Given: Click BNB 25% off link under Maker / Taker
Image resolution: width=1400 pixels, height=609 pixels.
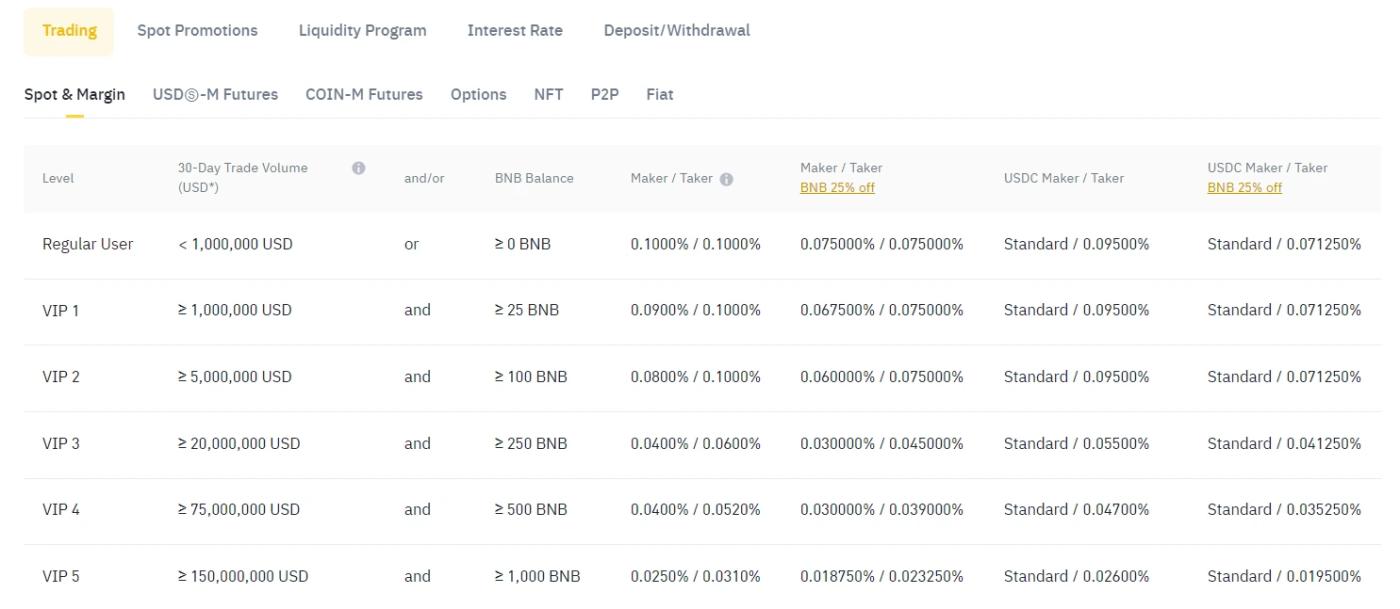Looking at the screenshot, I should point(837,188).
